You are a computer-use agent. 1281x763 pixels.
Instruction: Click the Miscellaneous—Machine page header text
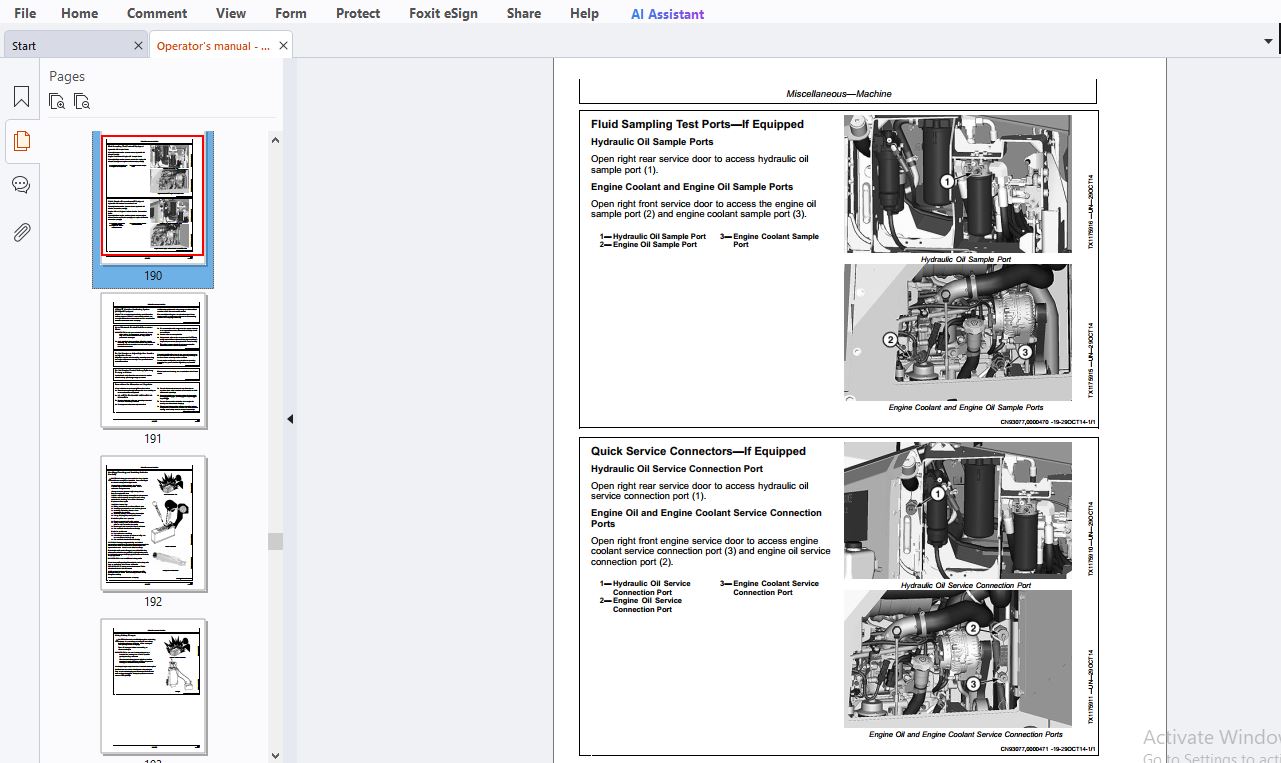(x=838, y=94)
